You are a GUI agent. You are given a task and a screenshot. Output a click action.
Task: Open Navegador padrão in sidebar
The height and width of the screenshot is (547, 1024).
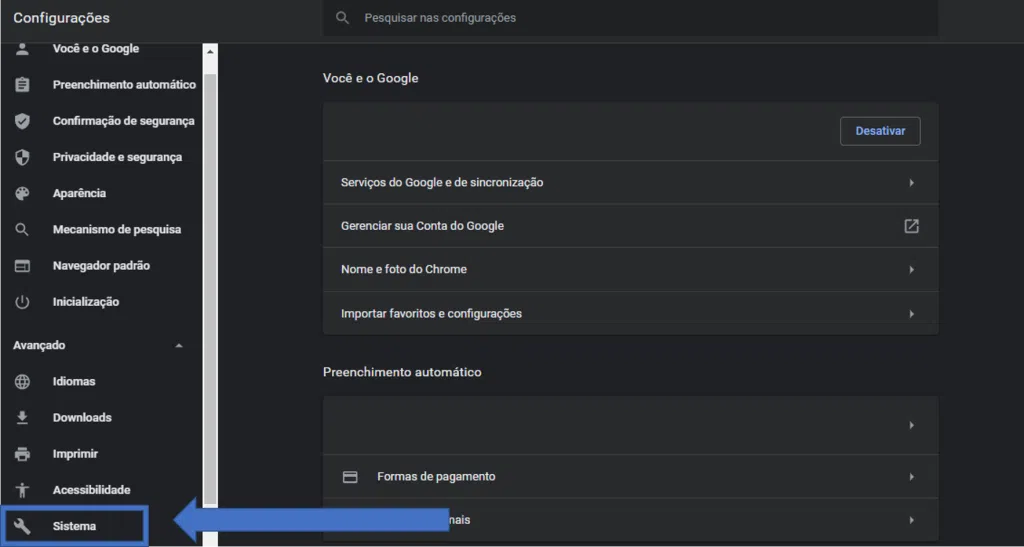tap(101, 266)
